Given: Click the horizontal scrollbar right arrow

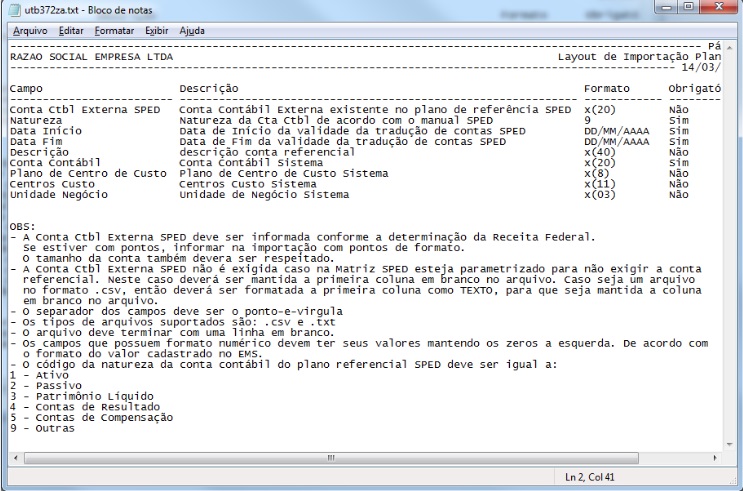Looking at the screenshot, I should [x=715, y=458].
